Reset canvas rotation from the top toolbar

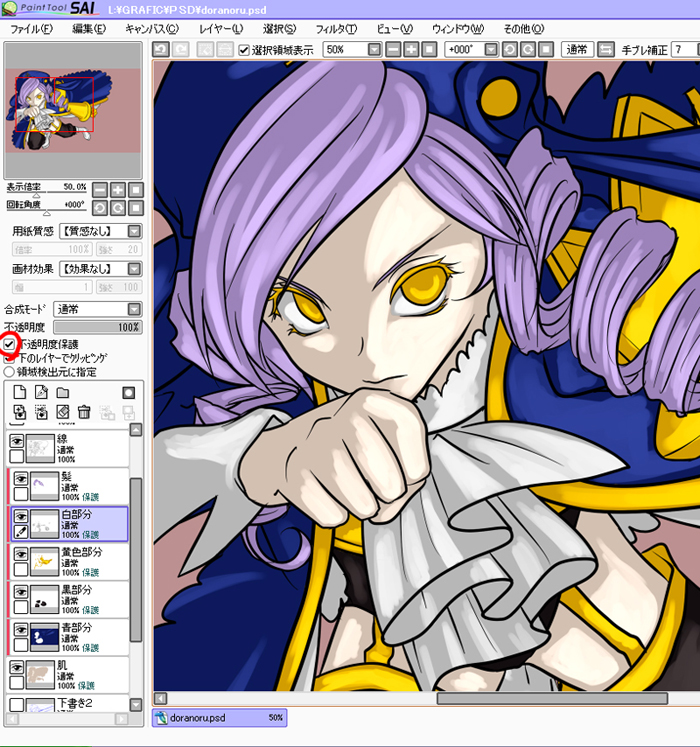click(x=546, y=50)
